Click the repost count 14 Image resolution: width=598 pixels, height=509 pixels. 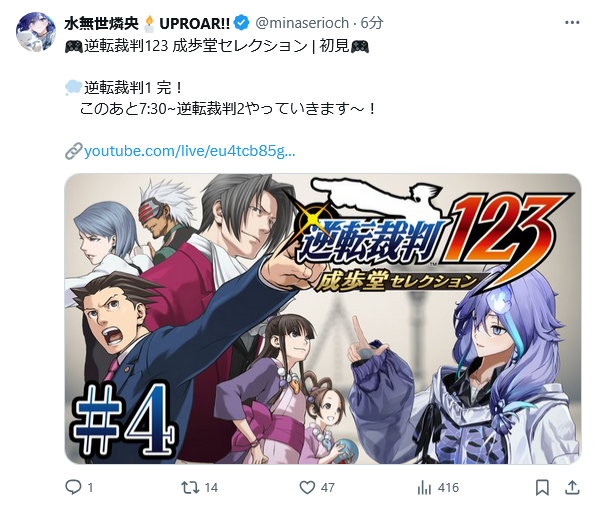211,488
